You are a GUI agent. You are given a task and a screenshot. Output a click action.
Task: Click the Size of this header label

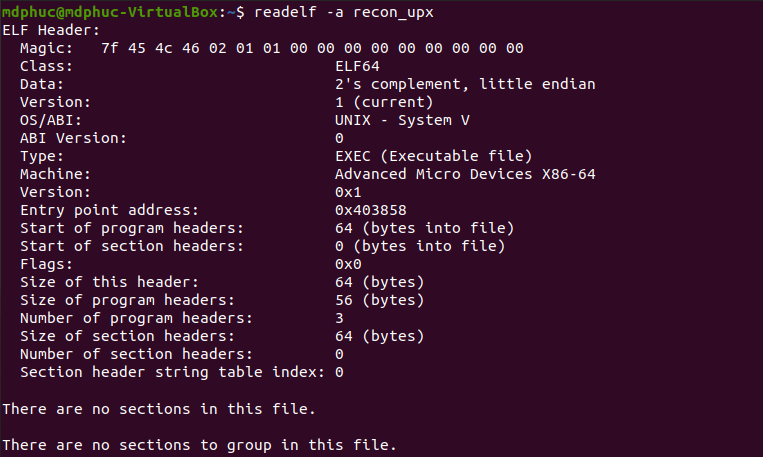[x=109, y=282]
